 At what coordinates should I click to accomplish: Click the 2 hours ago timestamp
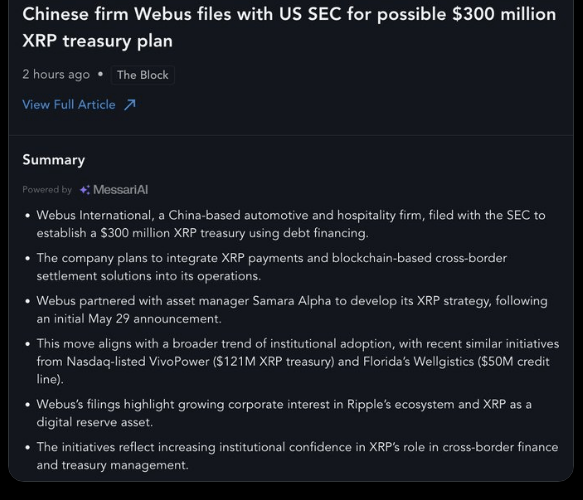[56, 75]
